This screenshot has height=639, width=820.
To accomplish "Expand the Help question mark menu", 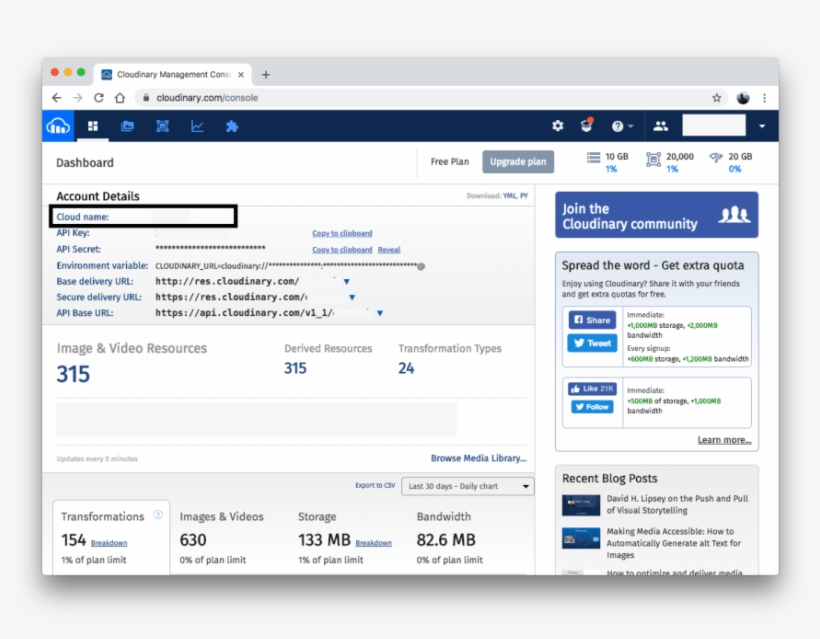I will click(x=620, y=126).
